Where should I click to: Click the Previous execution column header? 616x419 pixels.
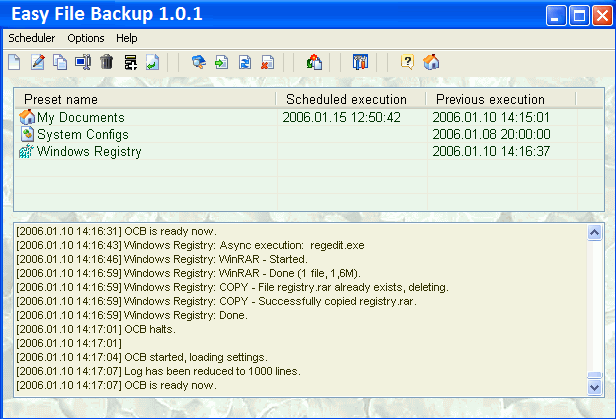coord(501,99)
